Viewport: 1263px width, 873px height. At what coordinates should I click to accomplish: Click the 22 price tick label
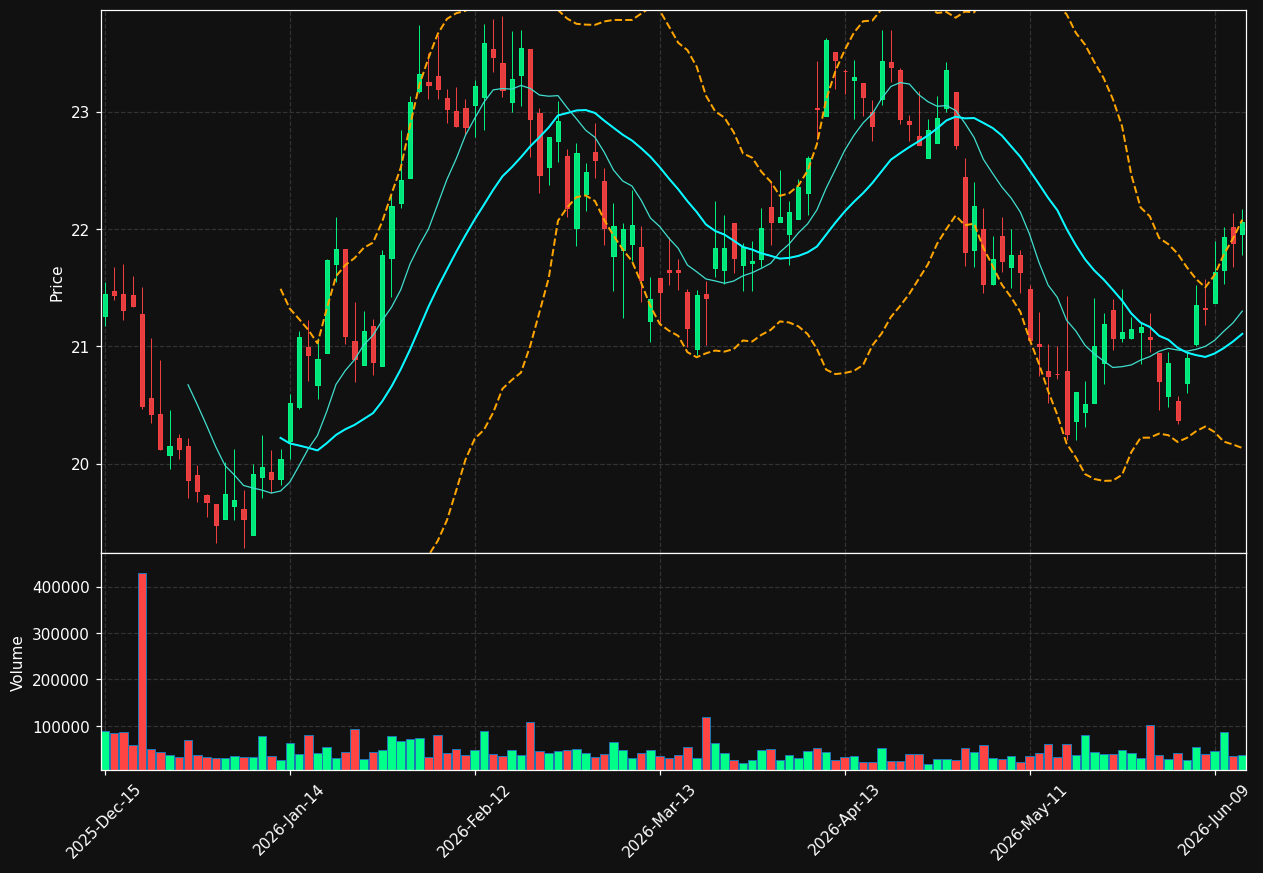pyautogui.click(x=80, y=230)
